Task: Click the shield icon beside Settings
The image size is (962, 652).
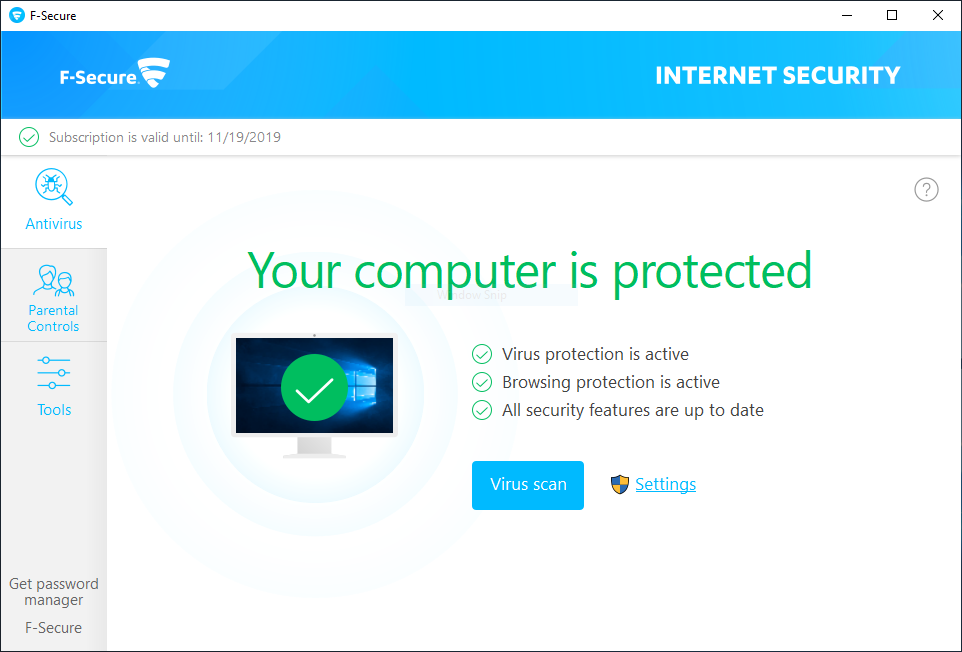Action: (620, 485)
